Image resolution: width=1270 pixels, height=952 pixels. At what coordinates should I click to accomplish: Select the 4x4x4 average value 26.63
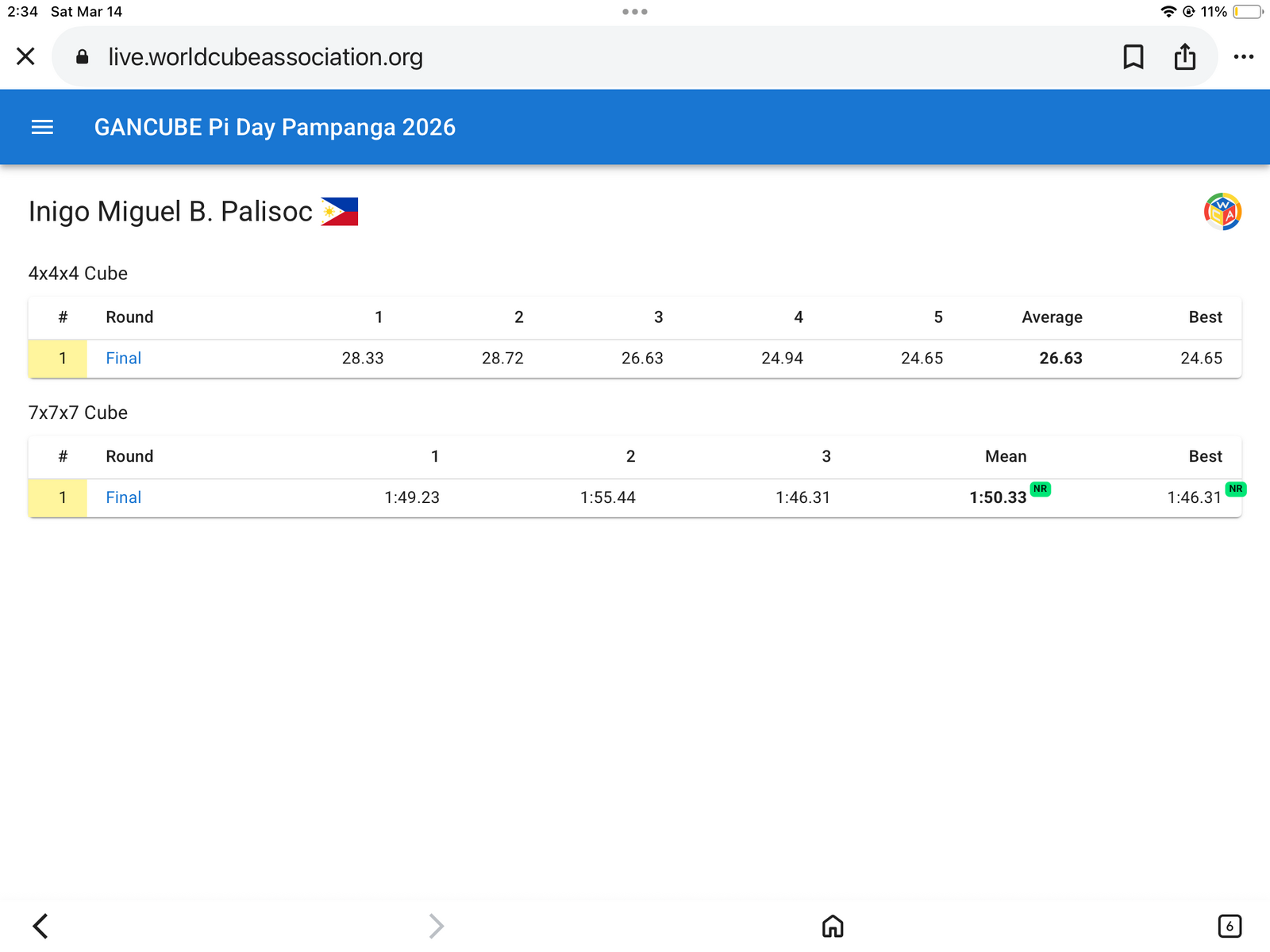pyautogui.click(x=1060, y=358)
